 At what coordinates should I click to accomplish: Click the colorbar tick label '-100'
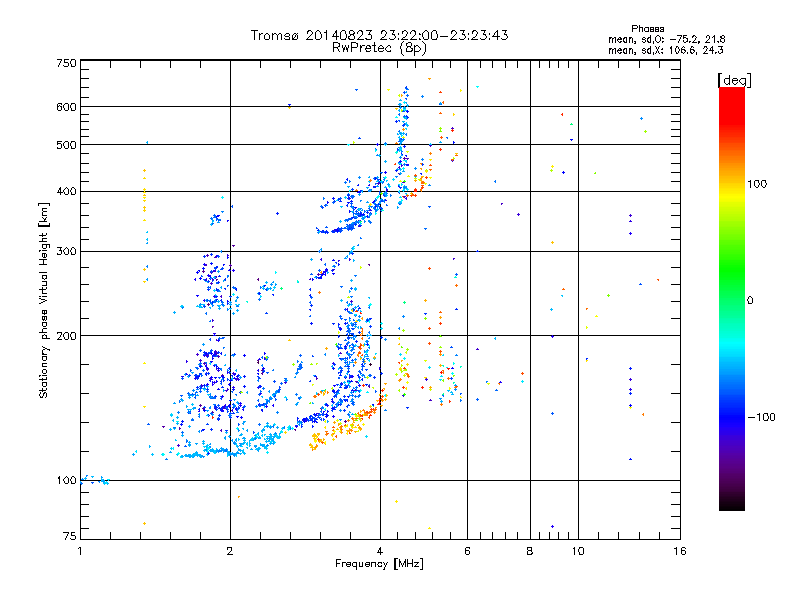point(761,417)
